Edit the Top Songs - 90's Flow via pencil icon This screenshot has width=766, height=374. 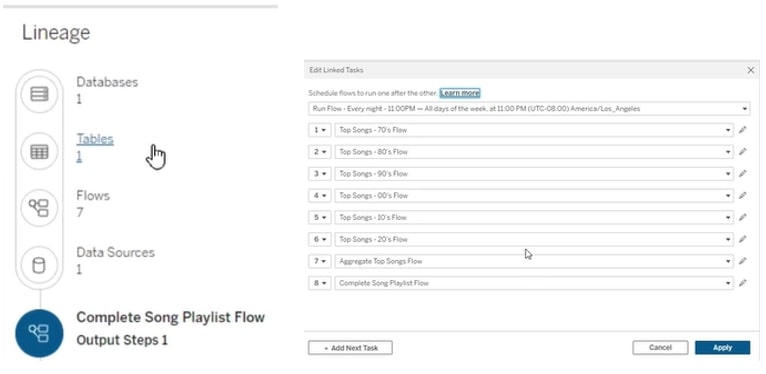pyautogui.click(x=743, y=174)
